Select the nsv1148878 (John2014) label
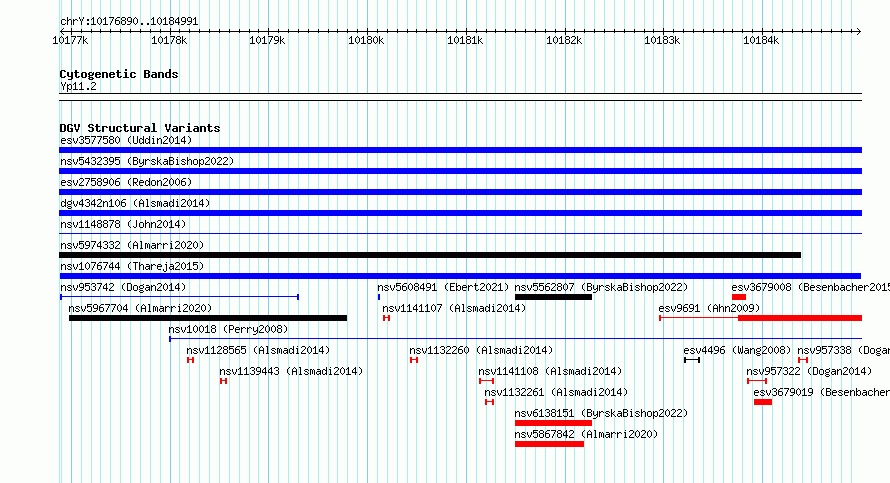The height and width of the screenshot is (483, 890). coord(123,224)
